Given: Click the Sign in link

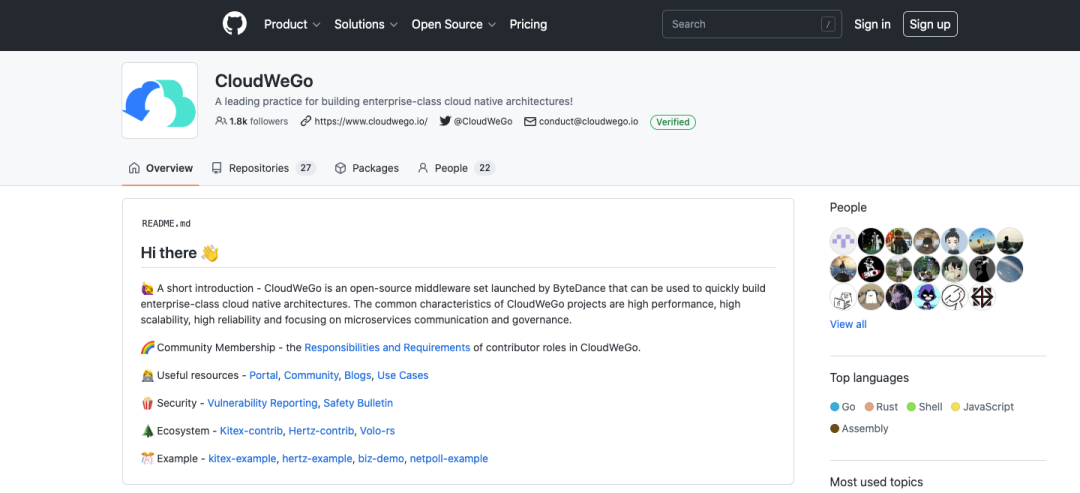Looking at the screenshot, I should coord(872,24).
